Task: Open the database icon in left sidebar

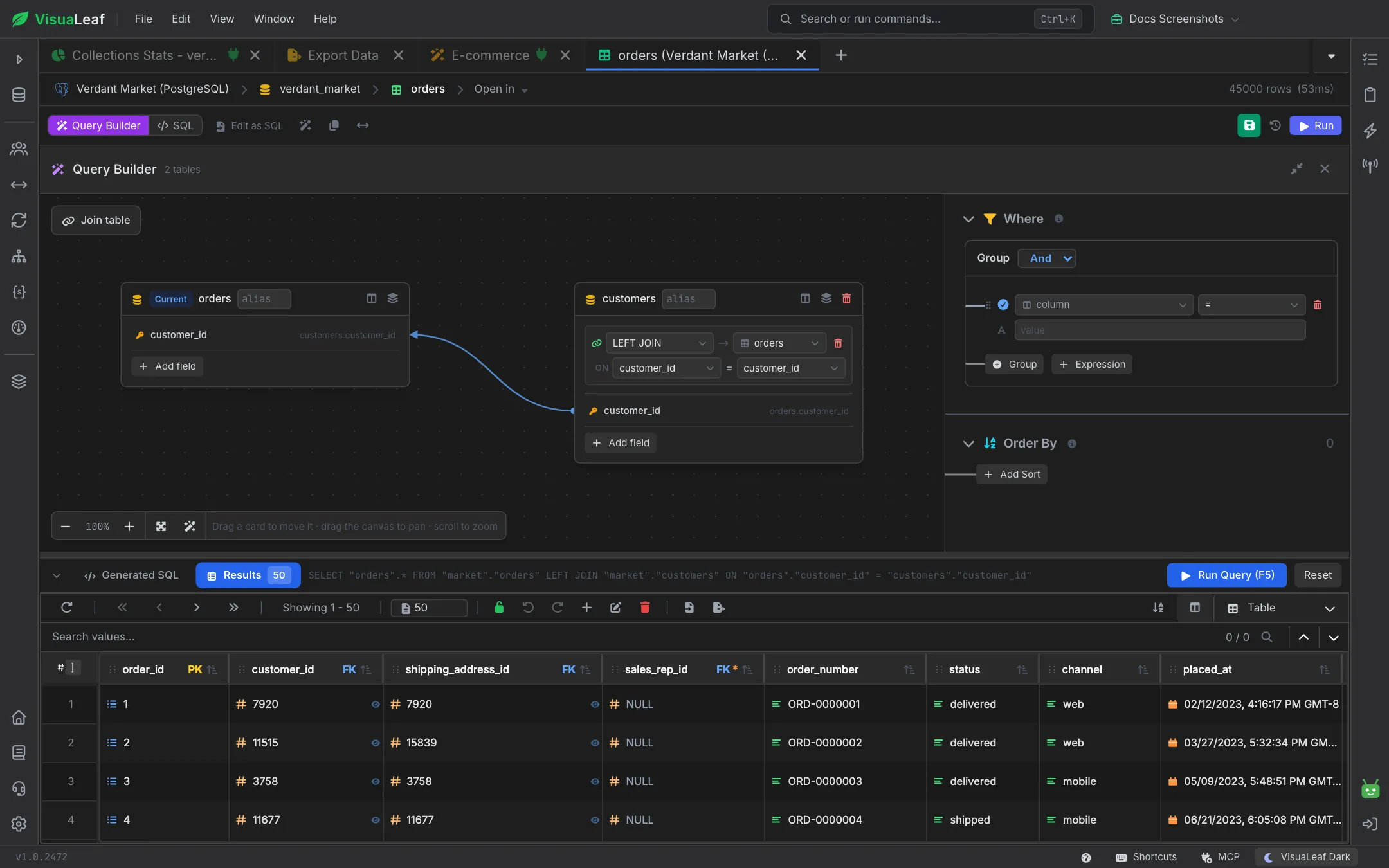Action: pos(19,95)
